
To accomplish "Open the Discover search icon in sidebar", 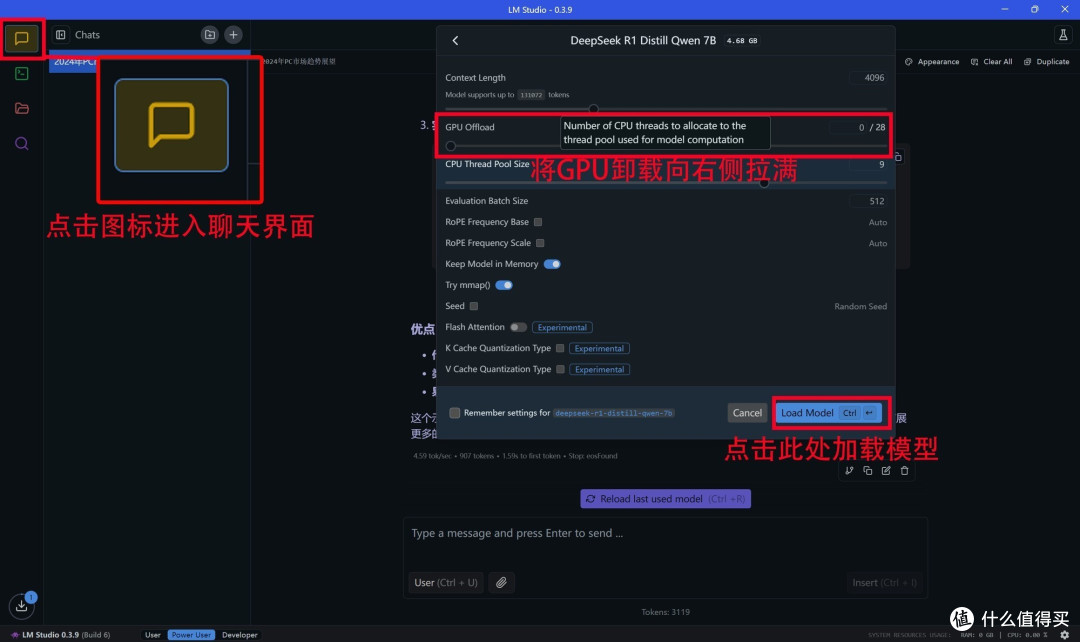I will (21, 143).
